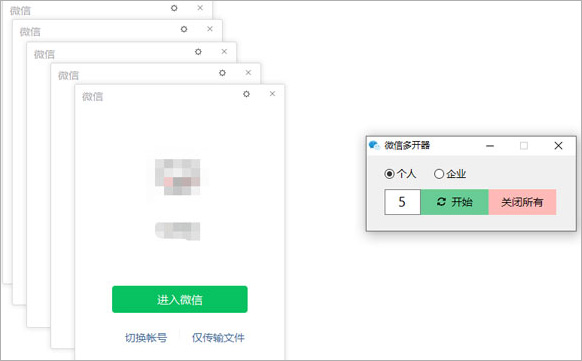The height and width of the screenshot is (361, 582).
Task: Close the third WeChat window from the front
Action: point(224,51)
